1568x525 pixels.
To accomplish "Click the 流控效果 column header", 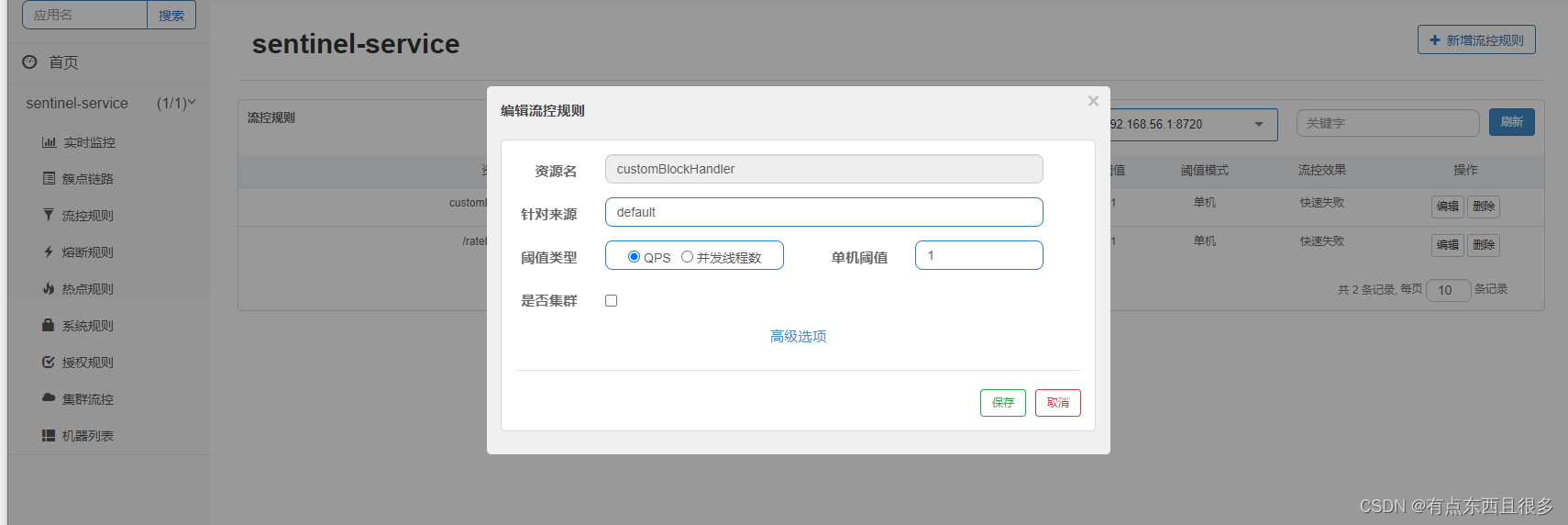I will point(1322,170).
